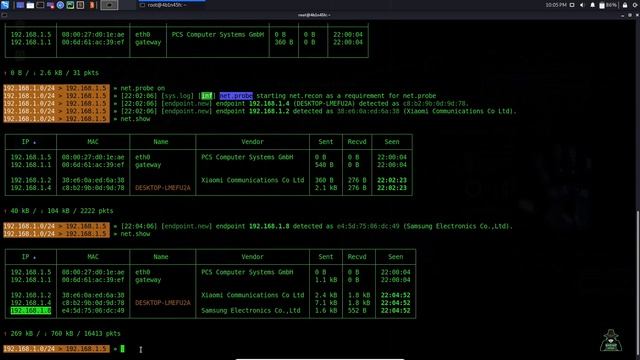Click the lock screen icon

click(x=625, y=5)
